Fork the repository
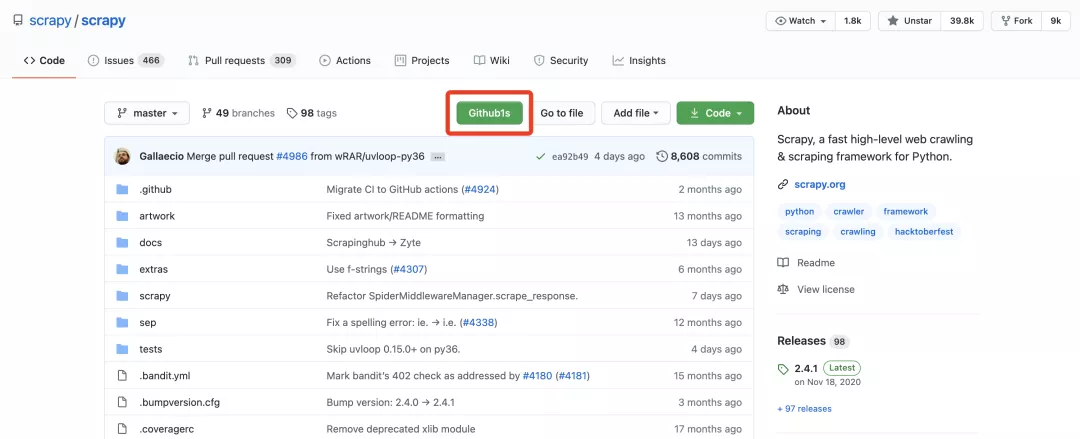Viewport: 1080px width, 439px height. click(1017, 21)
